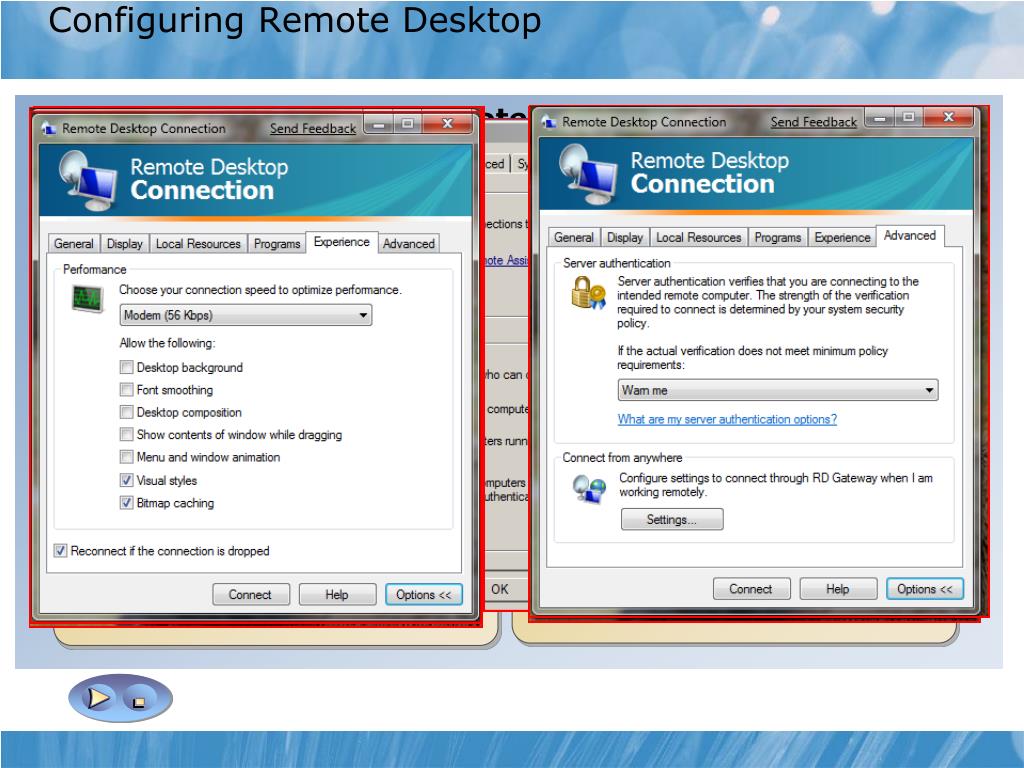
Task: Uncheck Bitmap caching checkbox
Action: [127, 503]
